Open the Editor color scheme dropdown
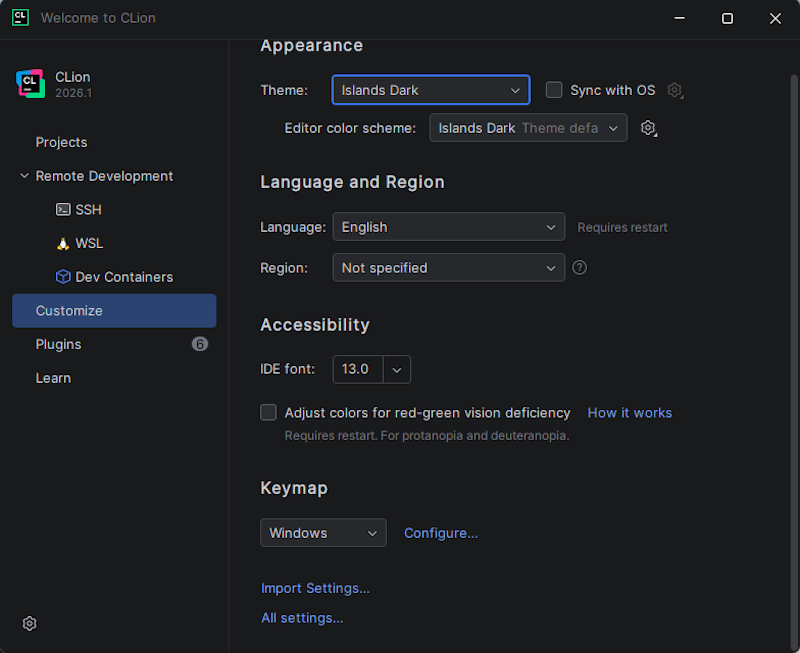 [528, 128]
